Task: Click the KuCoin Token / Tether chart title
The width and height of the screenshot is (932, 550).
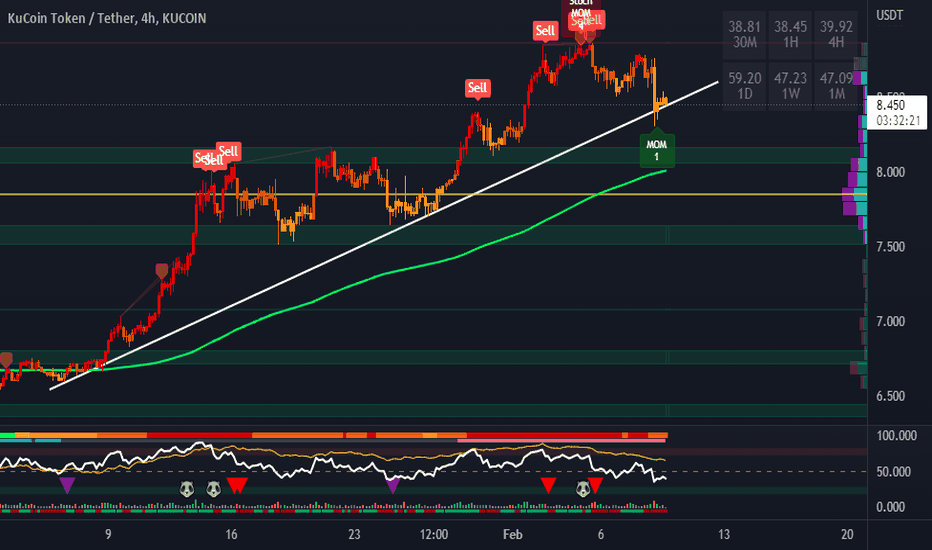Action: 107,18
